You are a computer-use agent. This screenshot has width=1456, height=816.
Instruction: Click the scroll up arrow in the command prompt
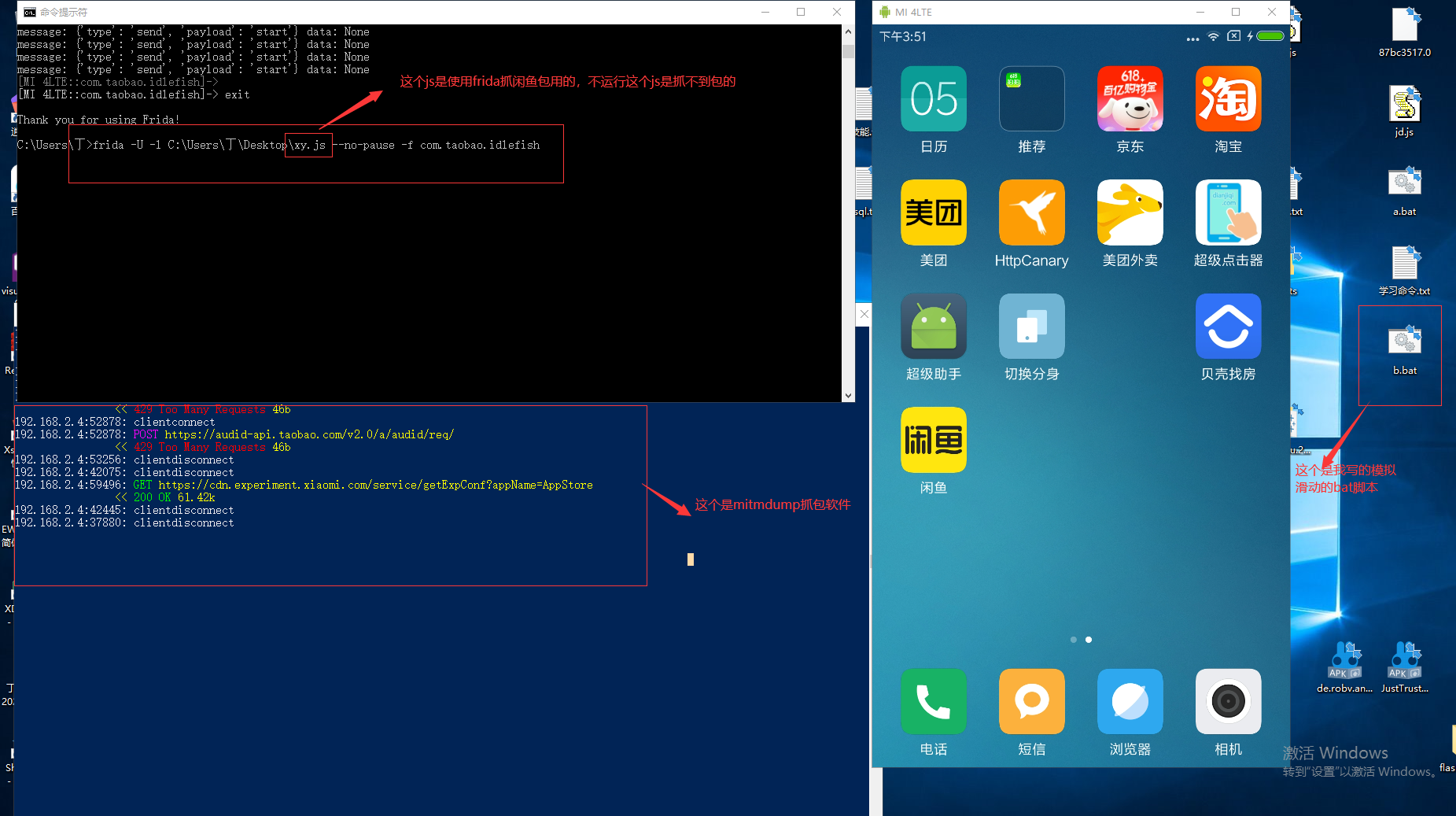coord(848,32)
